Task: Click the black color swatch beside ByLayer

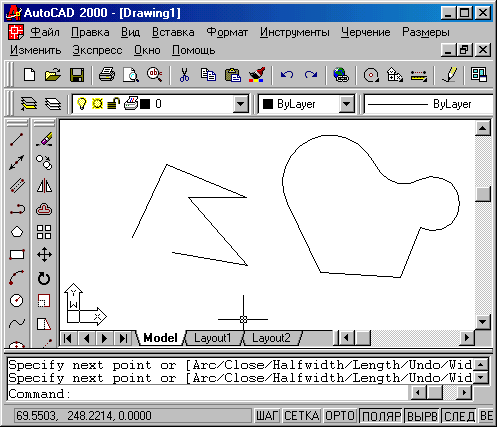Action: point(268,104)
